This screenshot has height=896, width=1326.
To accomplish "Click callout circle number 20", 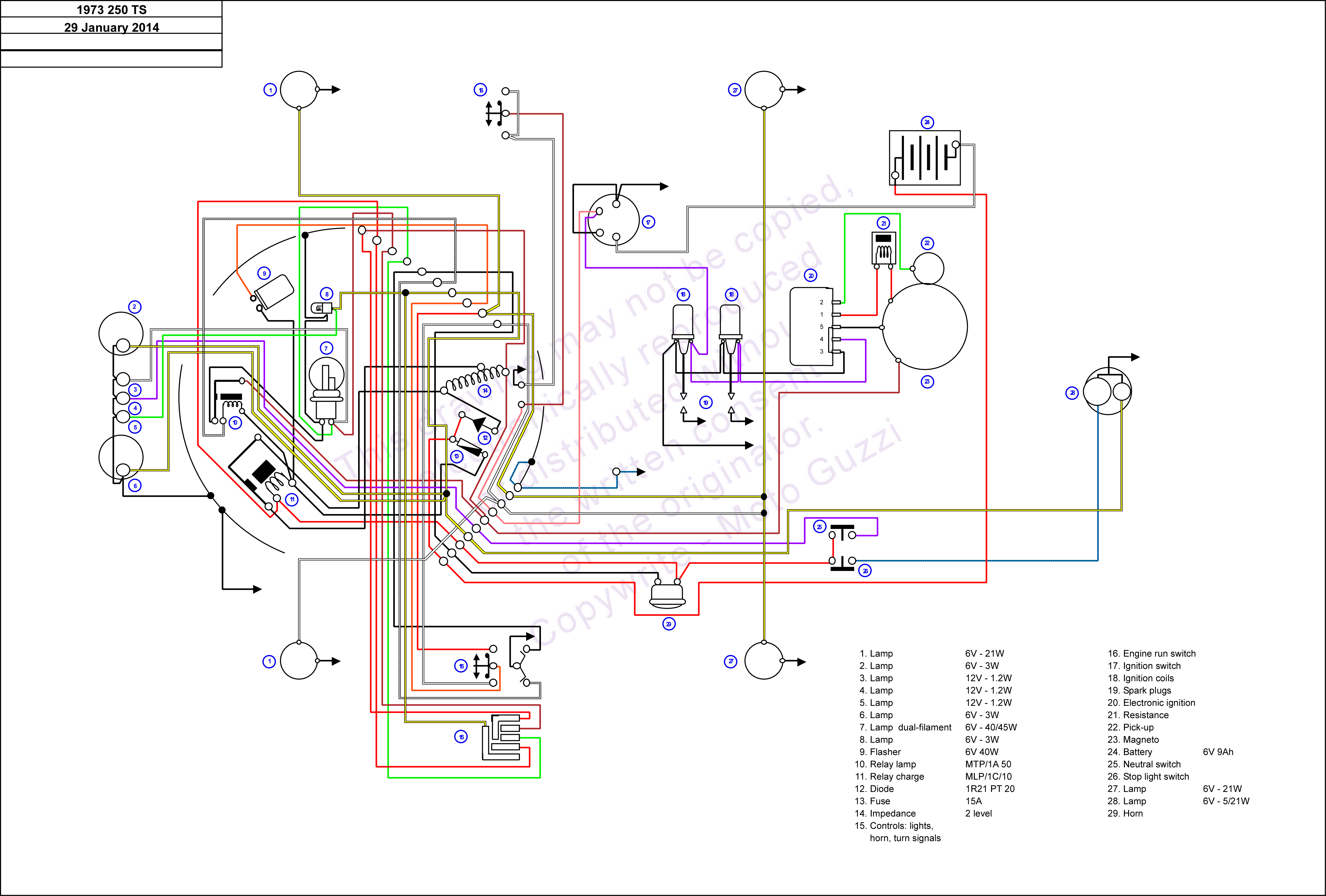I will (x=811, y=276).
